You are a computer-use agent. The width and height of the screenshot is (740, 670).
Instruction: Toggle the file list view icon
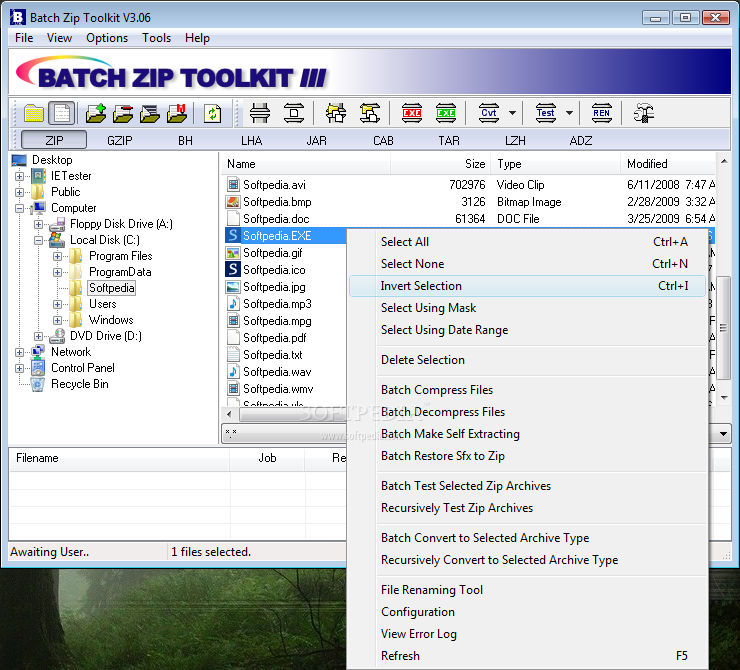pos(61,113)
